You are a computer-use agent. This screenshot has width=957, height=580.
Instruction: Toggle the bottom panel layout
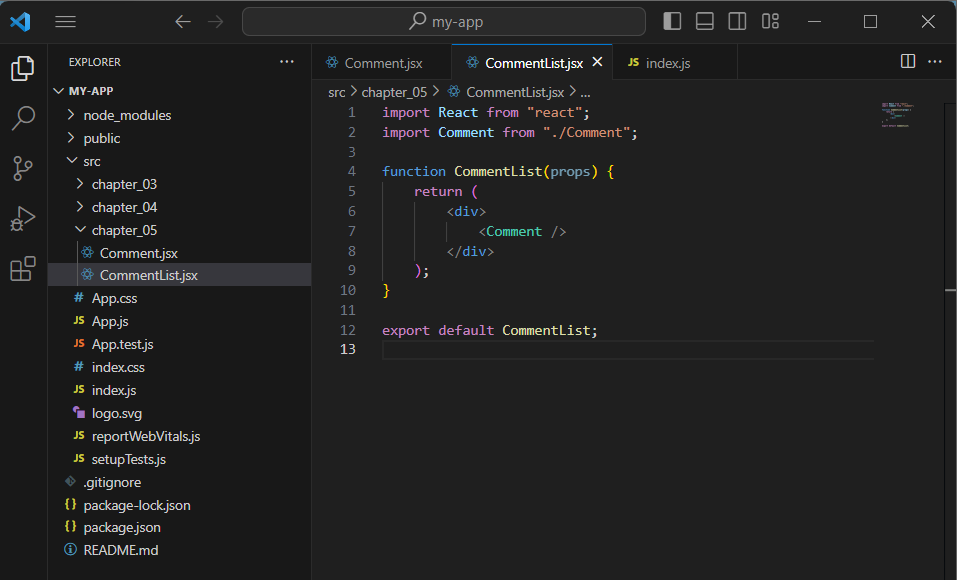(x=704, y=21)
